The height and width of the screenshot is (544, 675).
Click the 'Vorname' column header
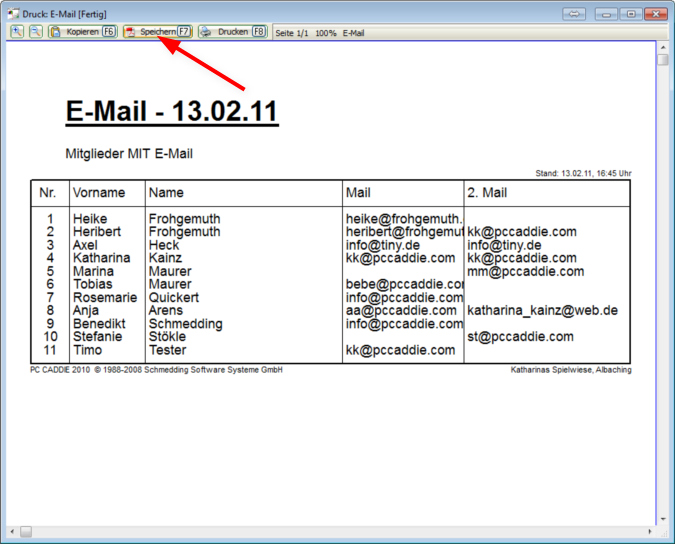(x=99, y=192)
